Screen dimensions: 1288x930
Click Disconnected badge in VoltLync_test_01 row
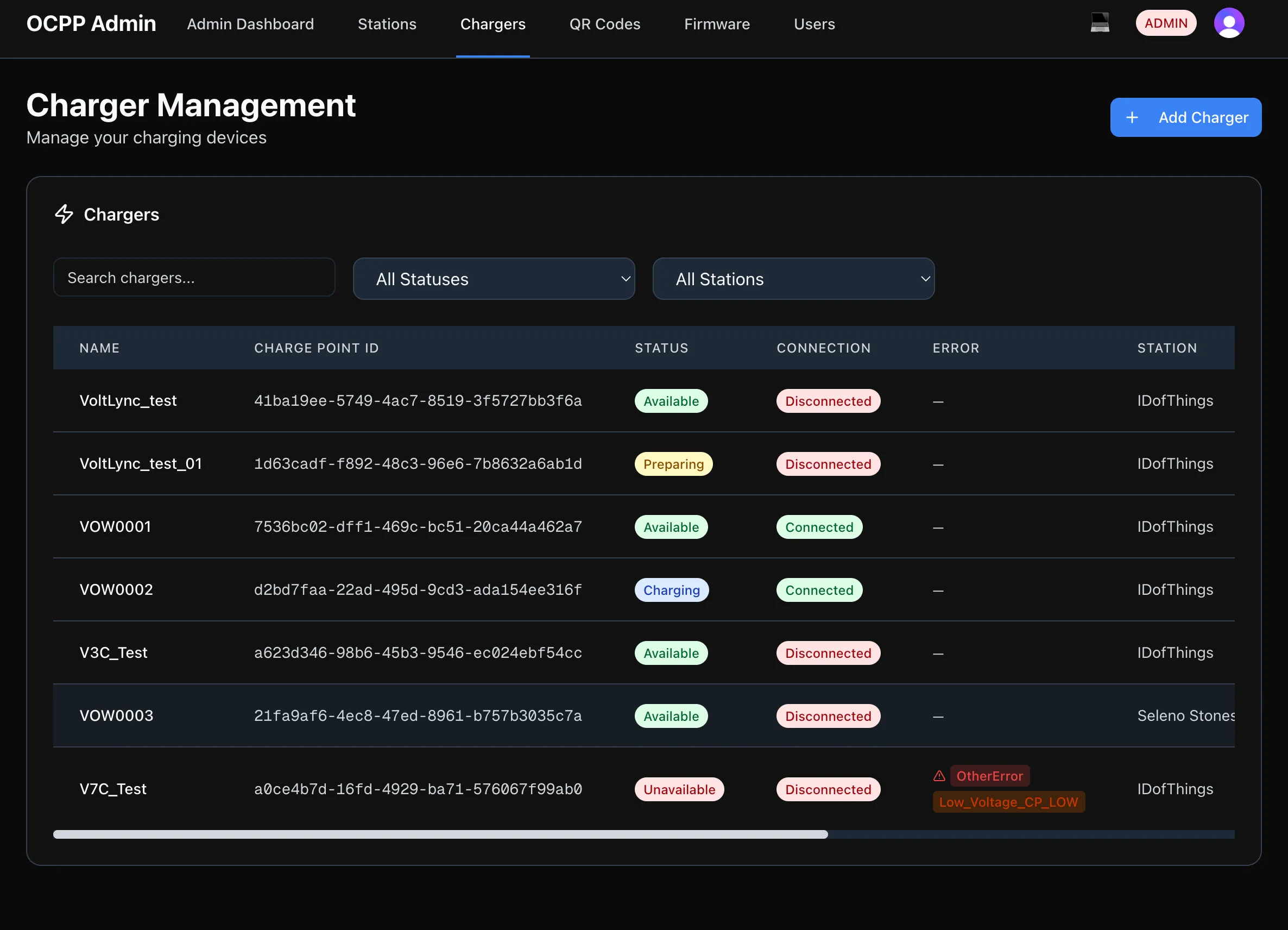pos(829,464)
